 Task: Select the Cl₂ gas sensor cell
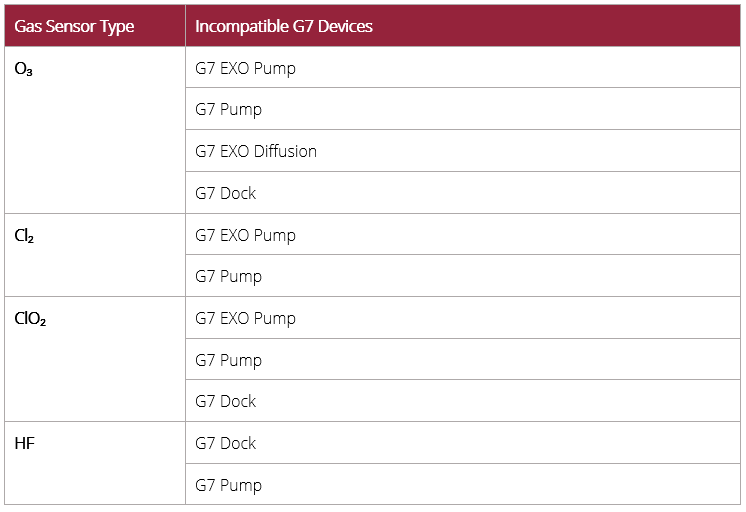(x=25, y=236)
